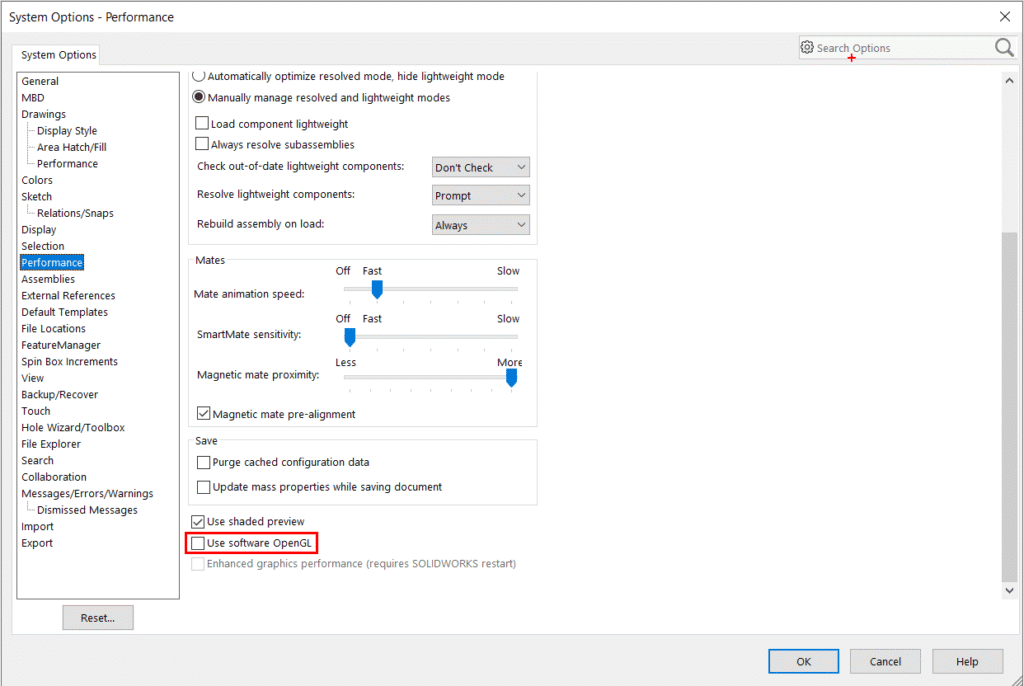Select highlighted Performance category
Viewport: 1024px width, 686px height.
pyautogui.click(x=52, y=263)
